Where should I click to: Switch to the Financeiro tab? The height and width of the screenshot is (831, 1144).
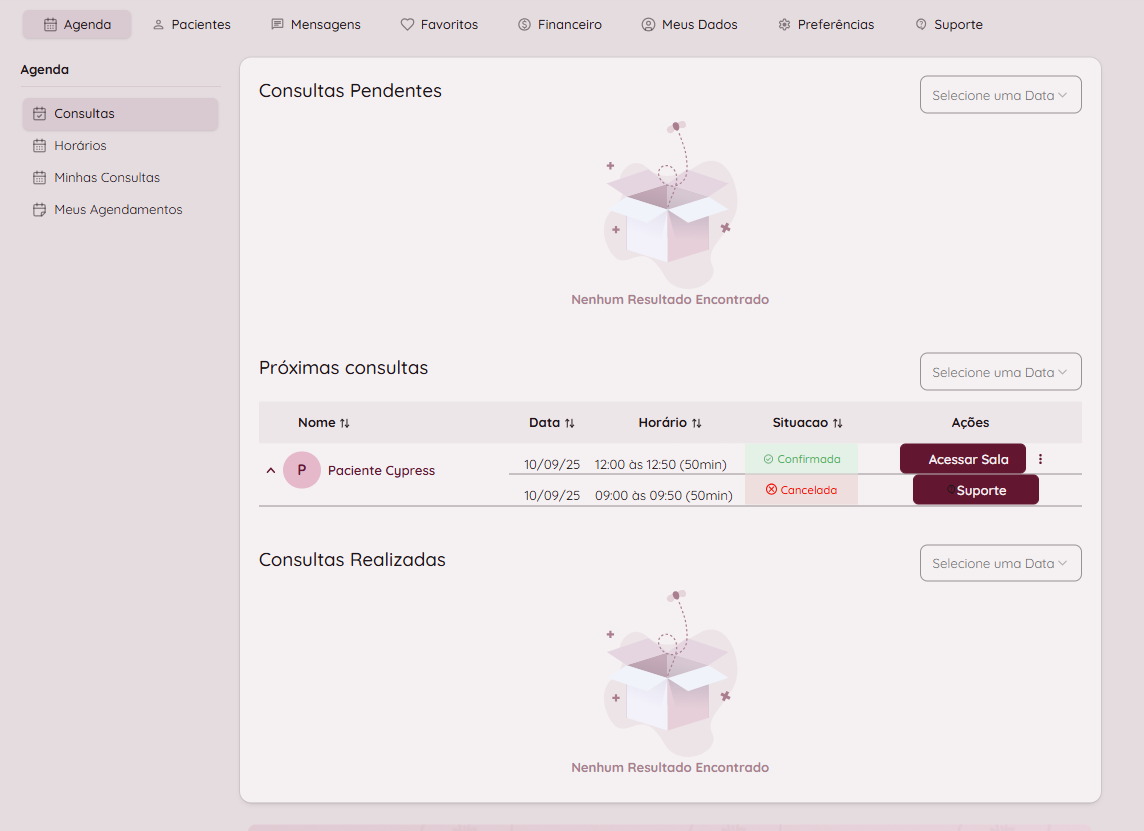click(x=560, y=25)
